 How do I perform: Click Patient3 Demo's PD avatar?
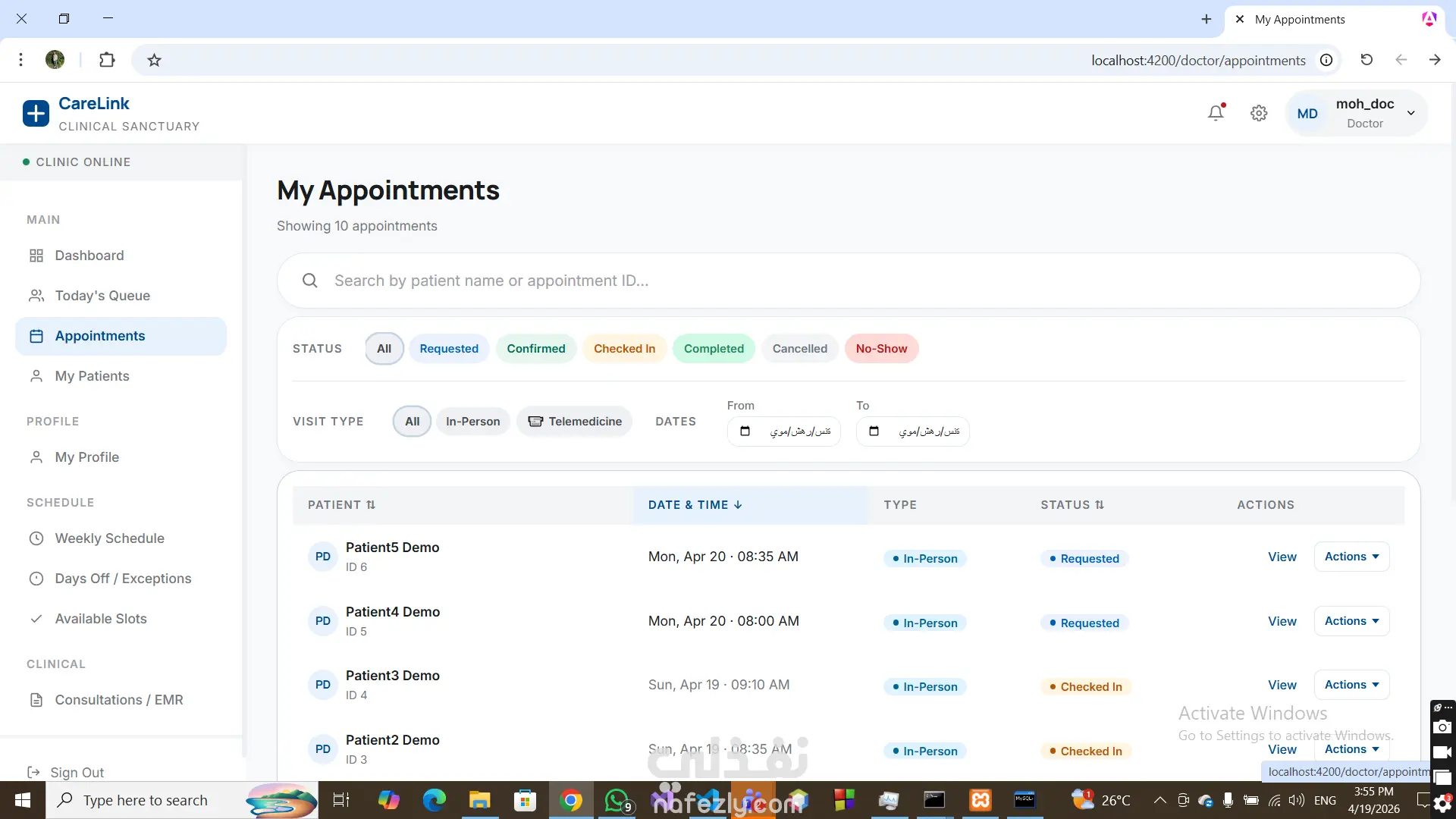coord(323,685)
